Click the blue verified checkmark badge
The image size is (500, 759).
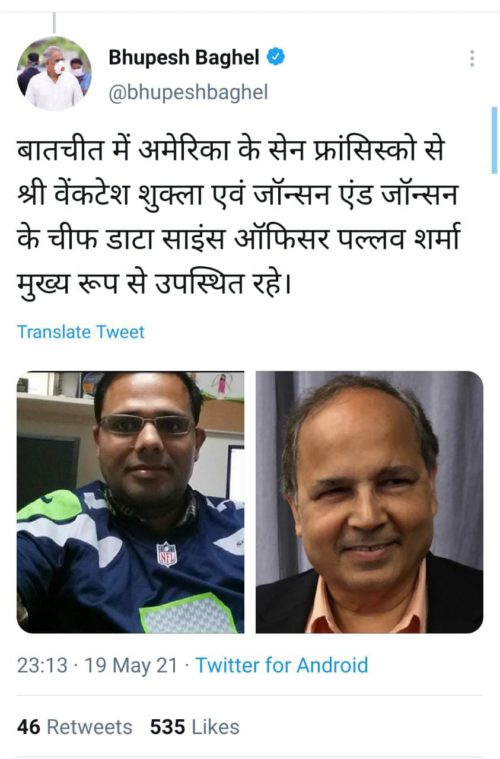coord(275,57)
